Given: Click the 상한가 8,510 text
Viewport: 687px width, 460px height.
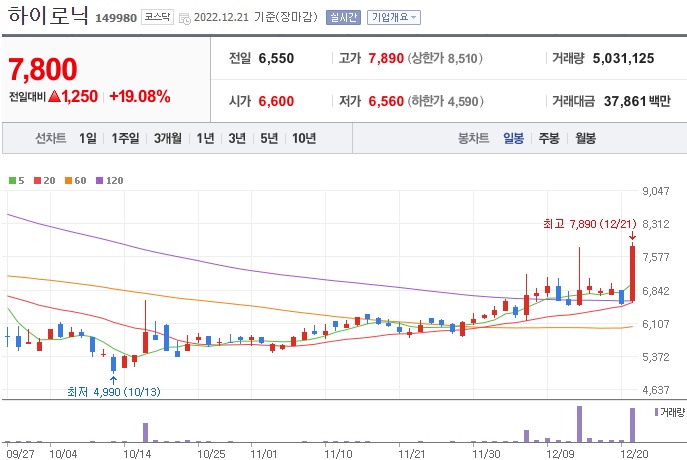Looking at the screenshot, I should (x=445, y=58).
